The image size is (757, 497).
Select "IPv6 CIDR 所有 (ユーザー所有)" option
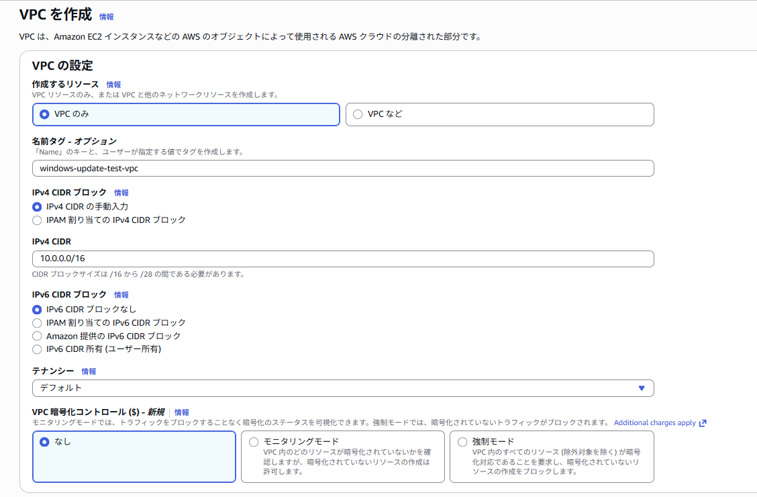(x=37, y=349)
